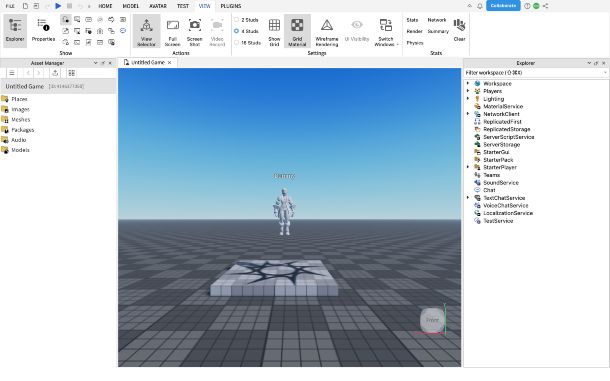Close the Untitled Game document tab
The image size is (610, 381).
click(170, 62)
